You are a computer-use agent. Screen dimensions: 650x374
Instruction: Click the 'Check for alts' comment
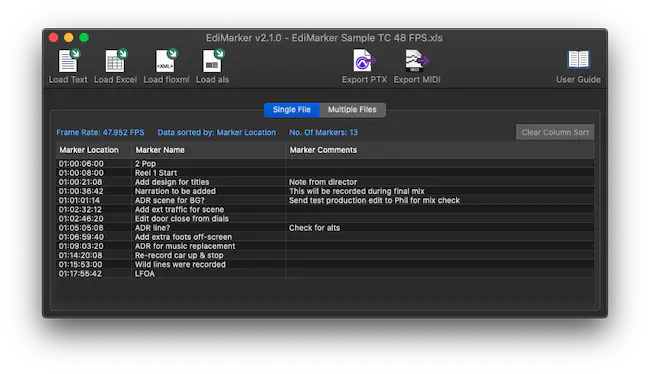[314, 228]
